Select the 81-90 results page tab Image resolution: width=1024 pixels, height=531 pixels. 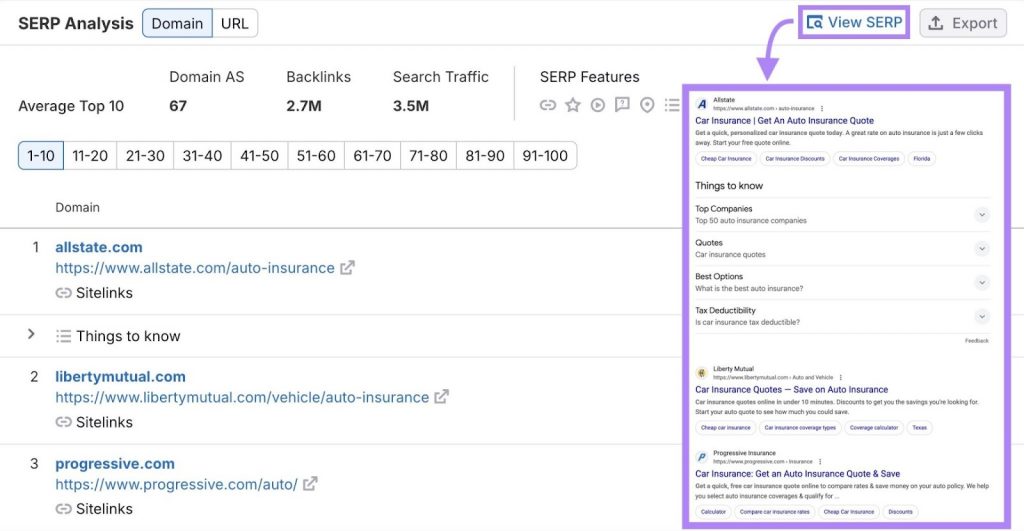point(485,155)
